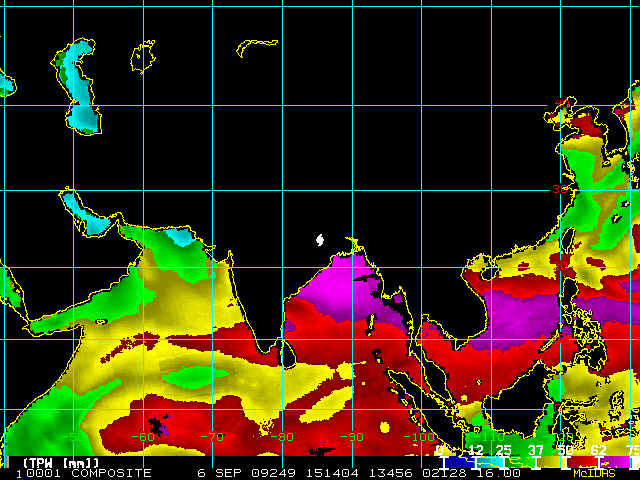
Task: Select the cyan segment of the color scale
Action: (x=489, y=462)
